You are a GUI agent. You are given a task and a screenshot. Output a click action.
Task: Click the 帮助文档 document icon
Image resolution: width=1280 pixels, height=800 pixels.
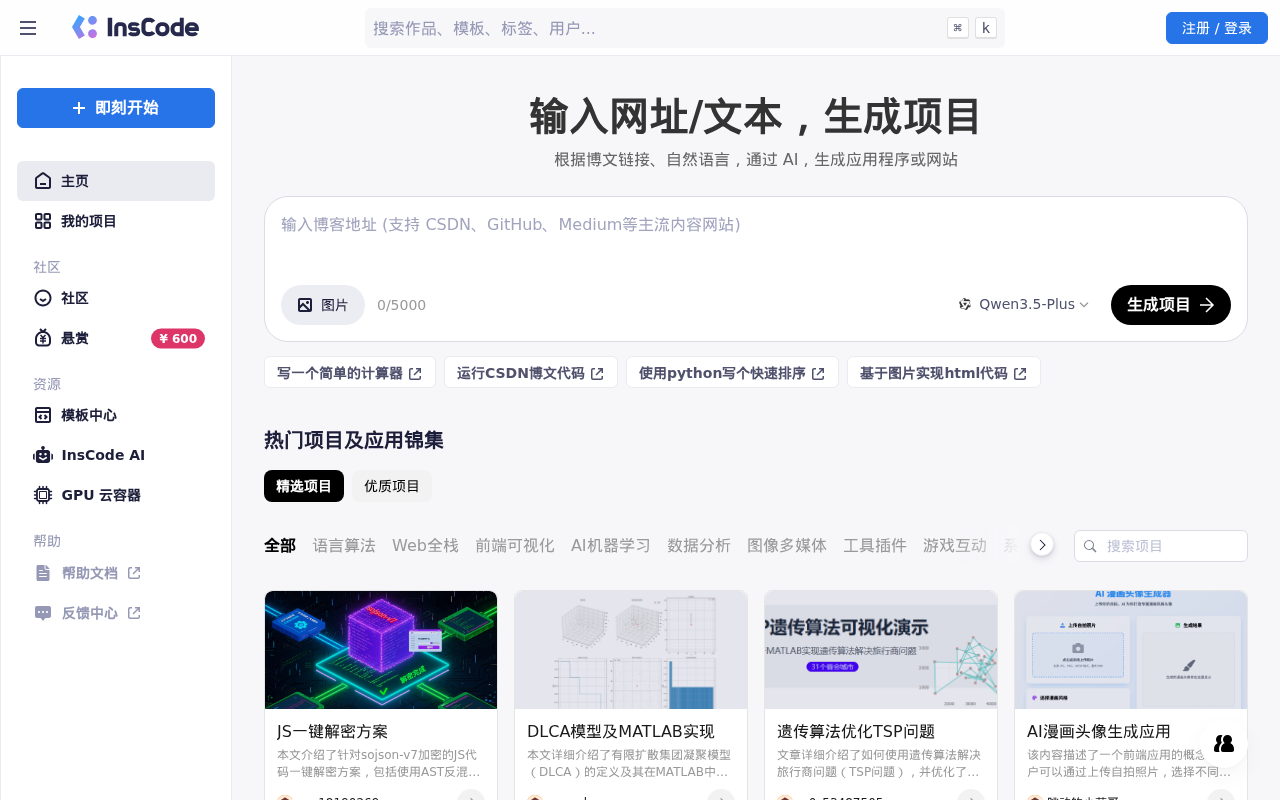pos(43,573)
